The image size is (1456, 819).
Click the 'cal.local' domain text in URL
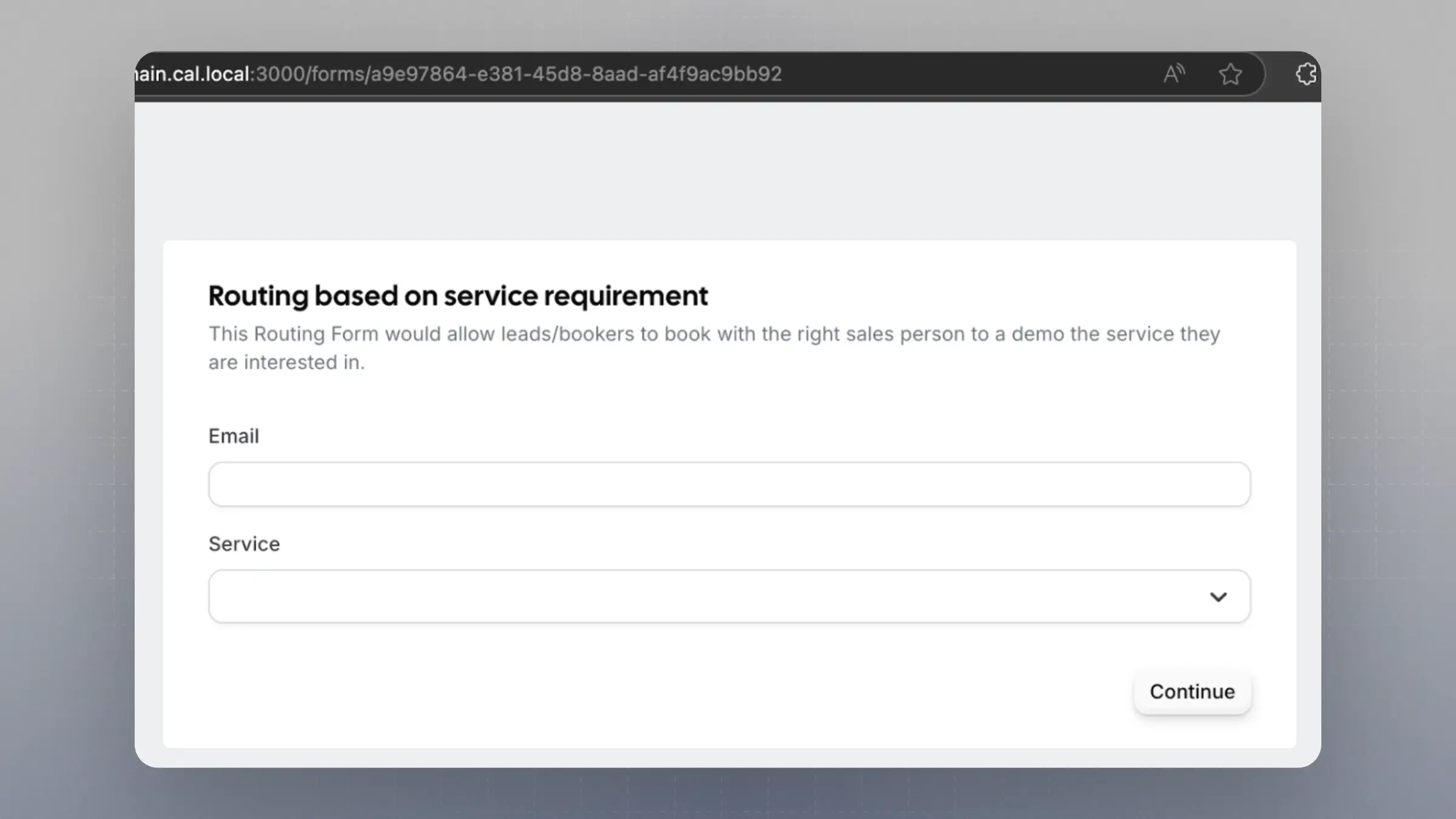(x=211, y=74)
